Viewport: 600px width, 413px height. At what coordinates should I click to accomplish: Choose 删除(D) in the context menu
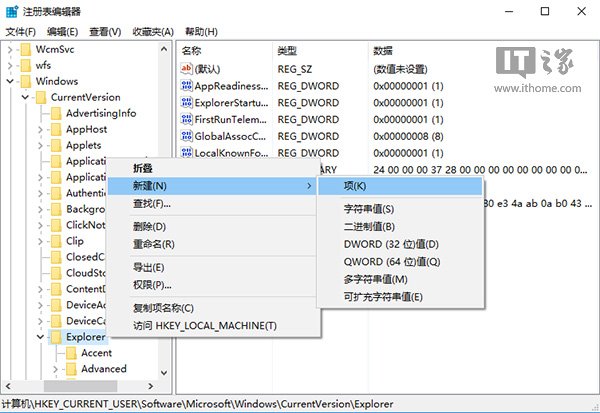pos(212,227)
